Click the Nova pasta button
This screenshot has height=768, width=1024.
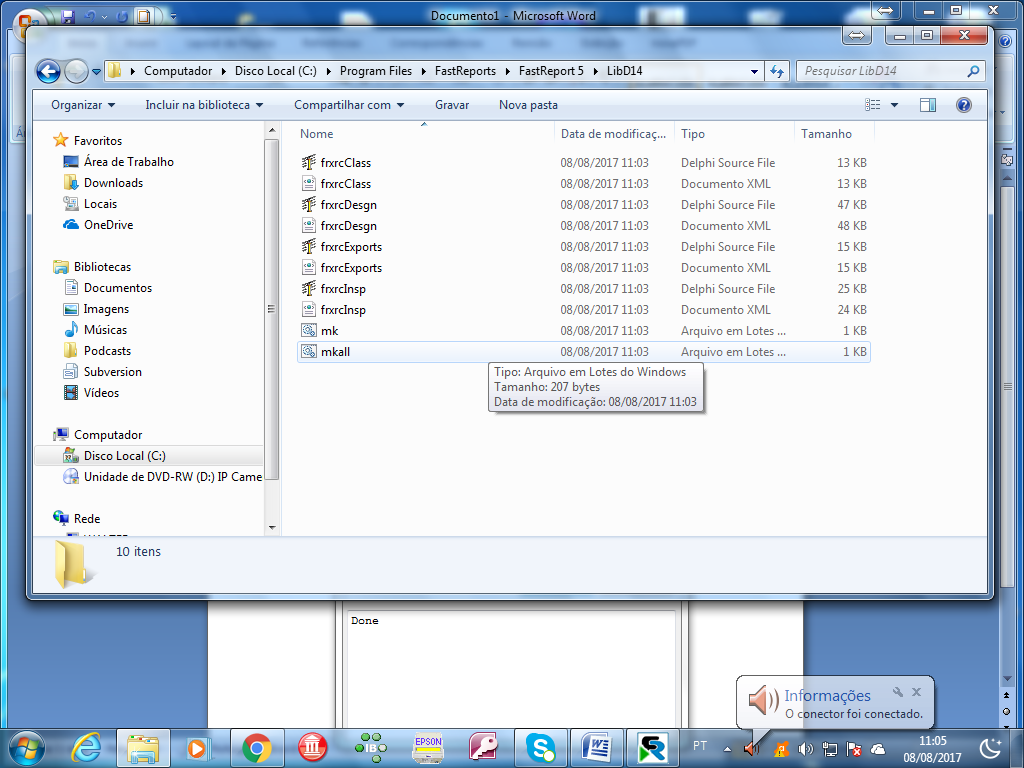[528, 104]
